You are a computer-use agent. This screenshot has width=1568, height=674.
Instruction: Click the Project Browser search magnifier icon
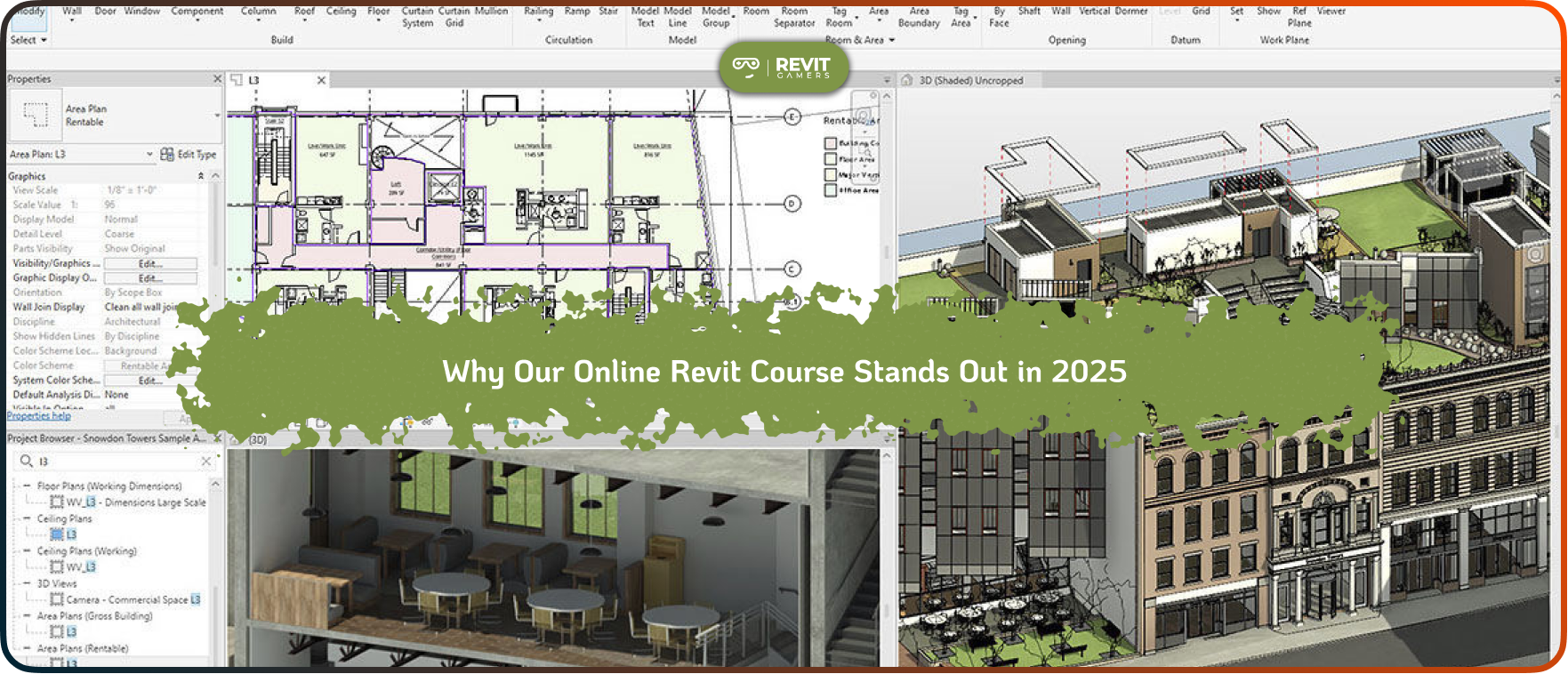pos(26,461)
